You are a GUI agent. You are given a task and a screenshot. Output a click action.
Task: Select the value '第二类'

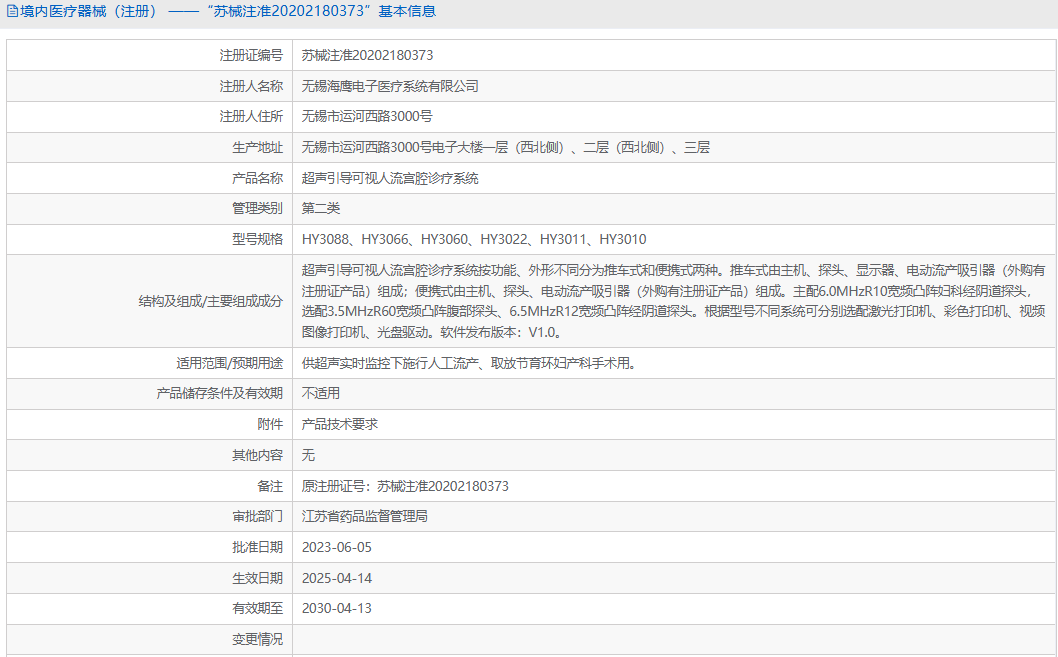coord(321,208)
